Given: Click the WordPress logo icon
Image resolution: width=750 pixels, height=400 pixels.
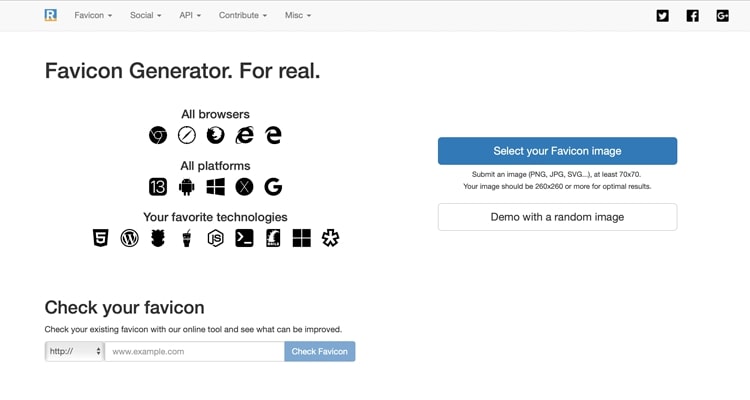Looking at the screenshot, I should coord(129,238).
